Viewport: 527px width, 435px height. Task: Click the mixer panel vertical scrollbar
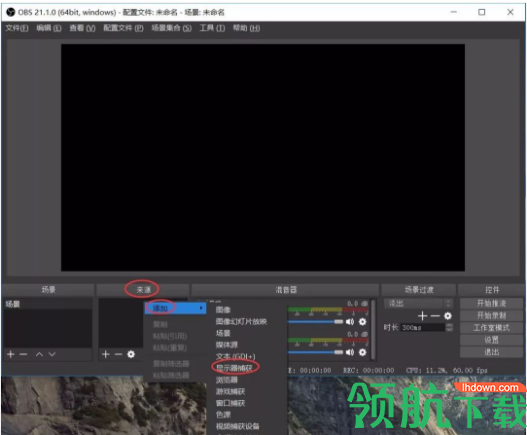pyautogui.click(x=373, y=329)
